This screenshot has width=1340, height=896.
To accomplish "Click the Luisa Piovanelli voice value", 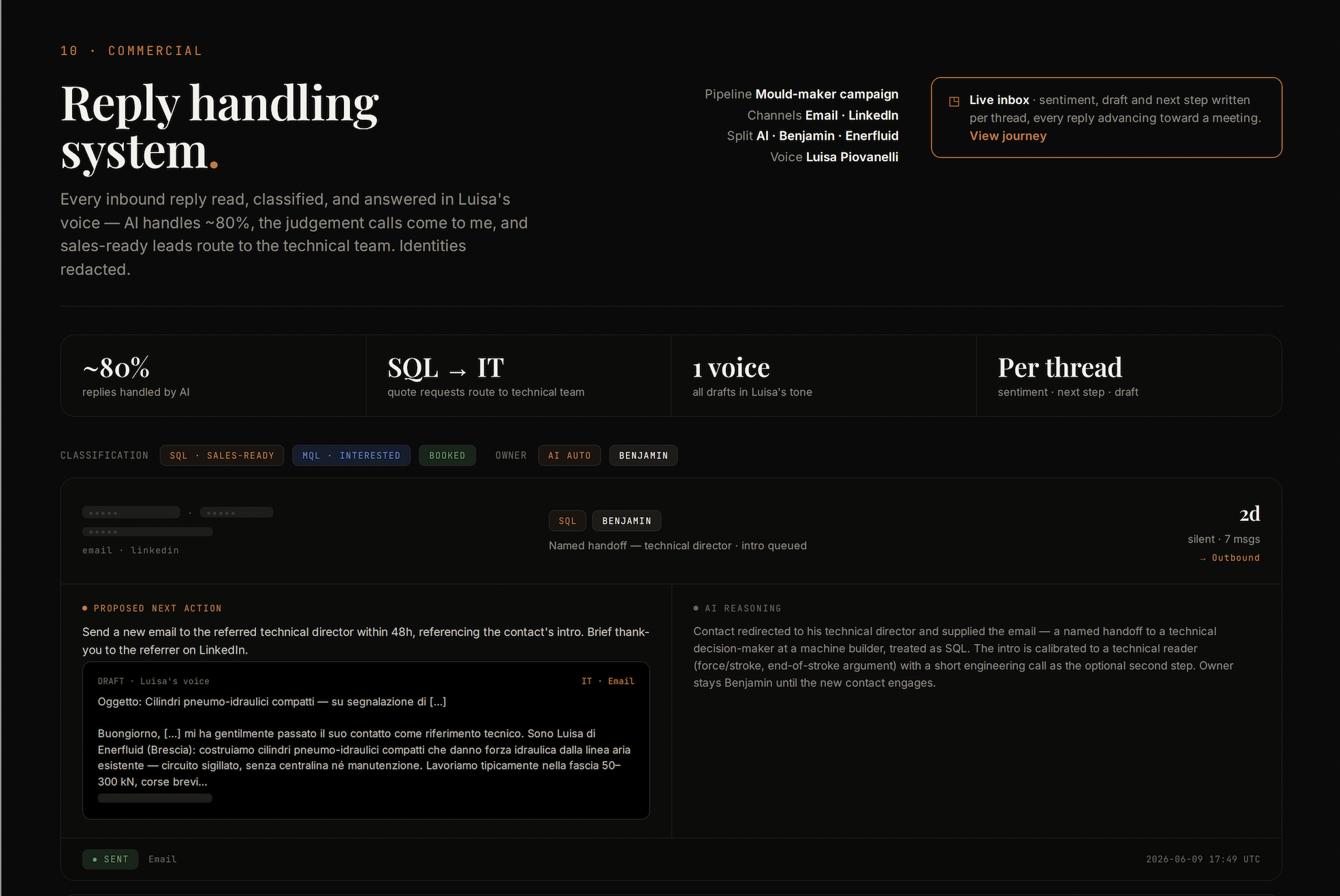I will (x=852, y=157).
